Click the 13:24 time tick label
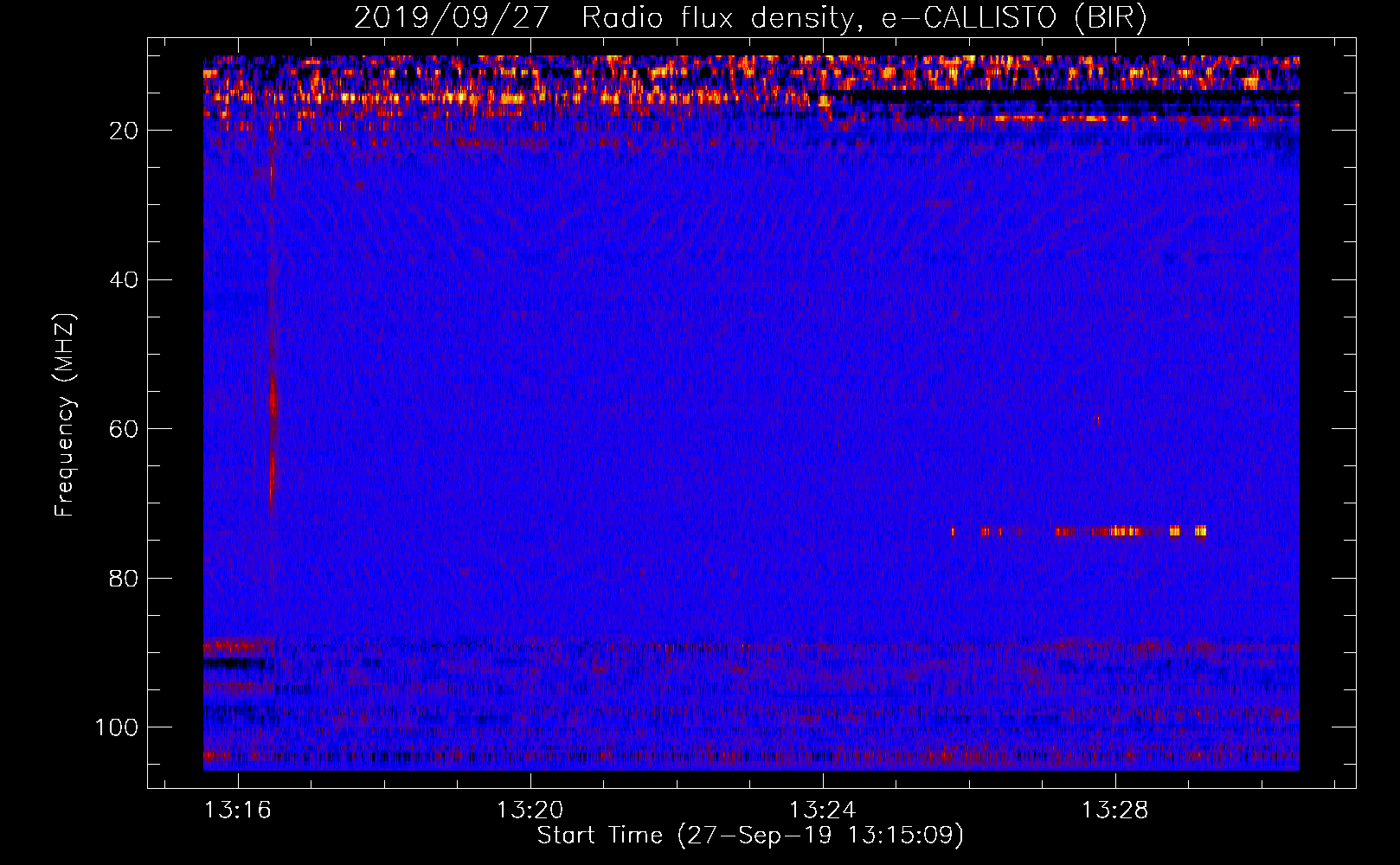The height and width of the screenshot is (865, 1400). tap(822, 811)
